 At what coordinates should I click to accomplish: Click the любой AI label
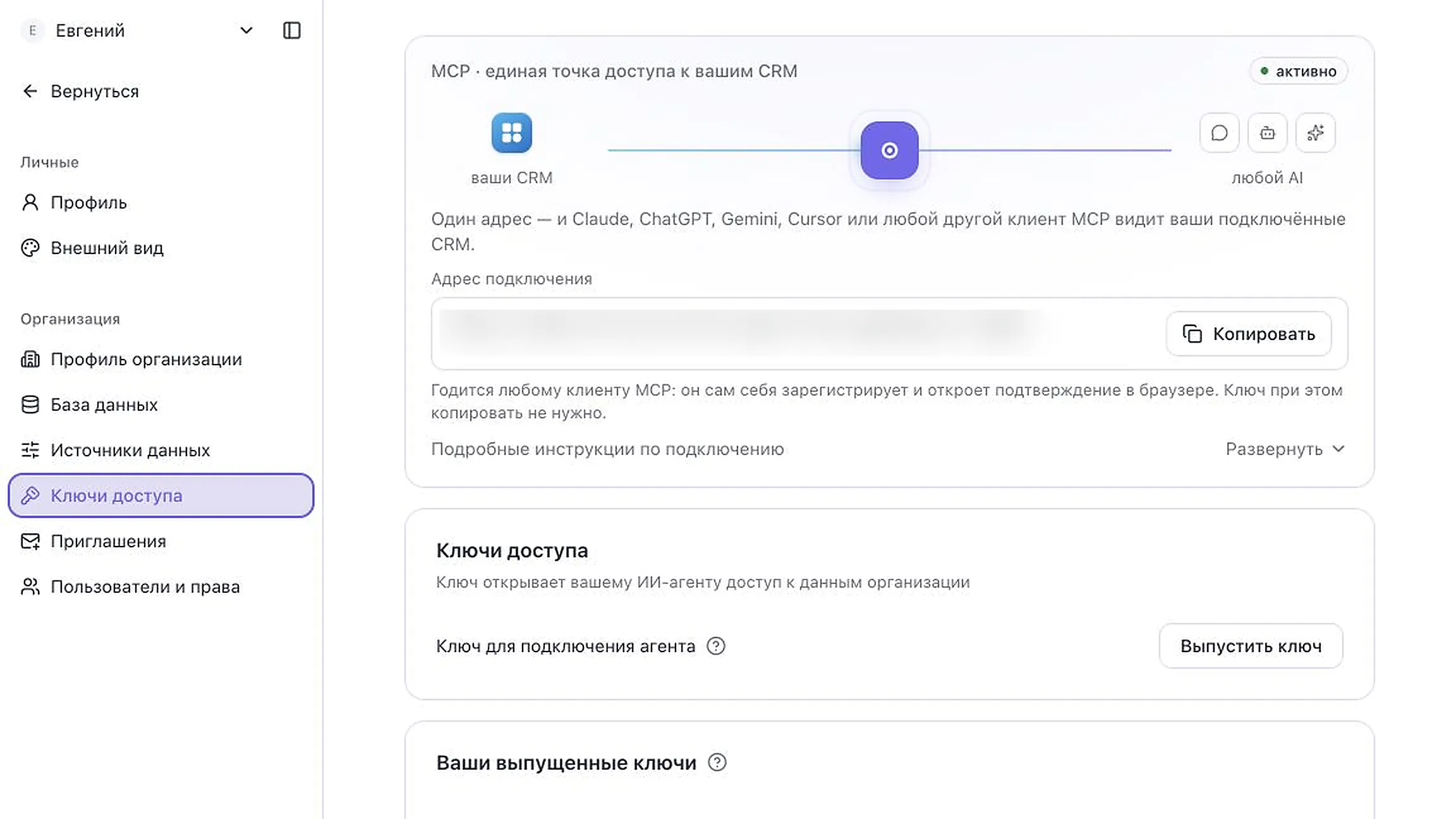(1267, 178)
